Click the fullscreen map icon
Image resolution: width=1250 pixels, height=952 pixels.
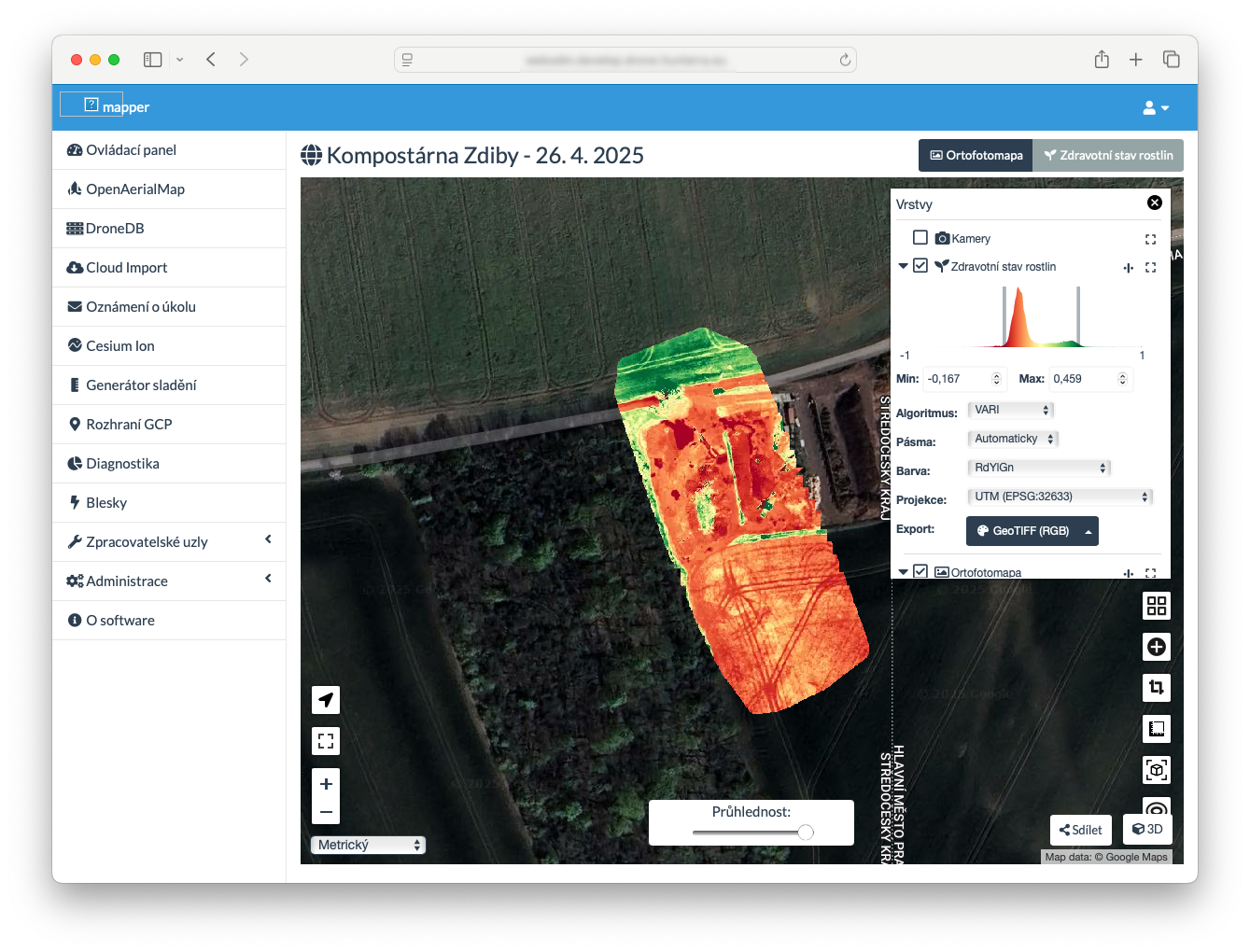click(x=326, y=741)
